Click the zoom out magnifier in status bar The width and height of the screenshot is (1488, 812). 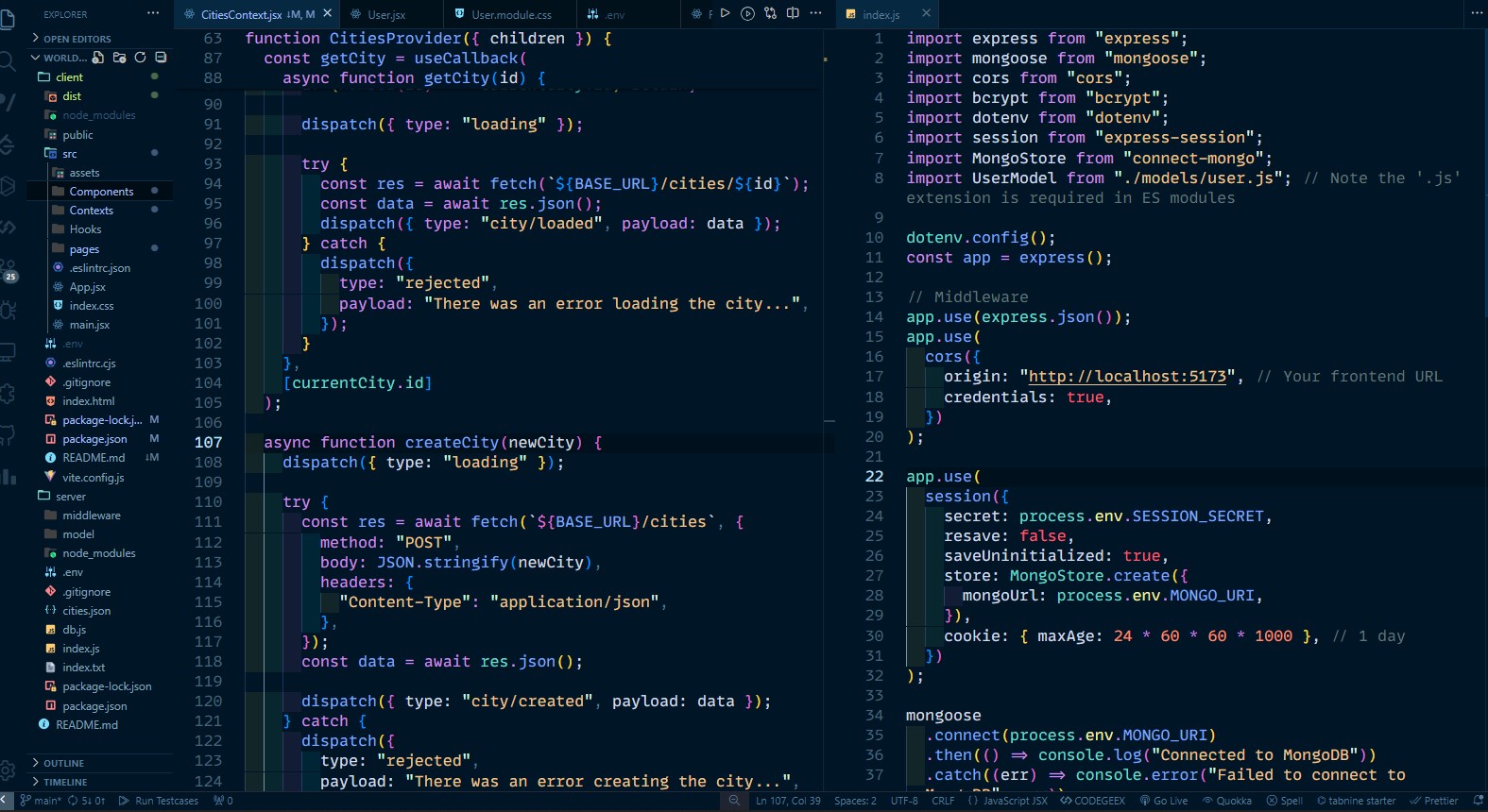(734, 801)
